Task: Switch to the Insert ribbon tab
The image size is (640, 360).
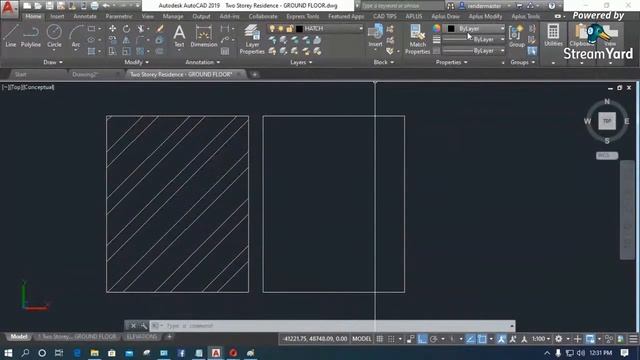Action: [x=57, y=16]
